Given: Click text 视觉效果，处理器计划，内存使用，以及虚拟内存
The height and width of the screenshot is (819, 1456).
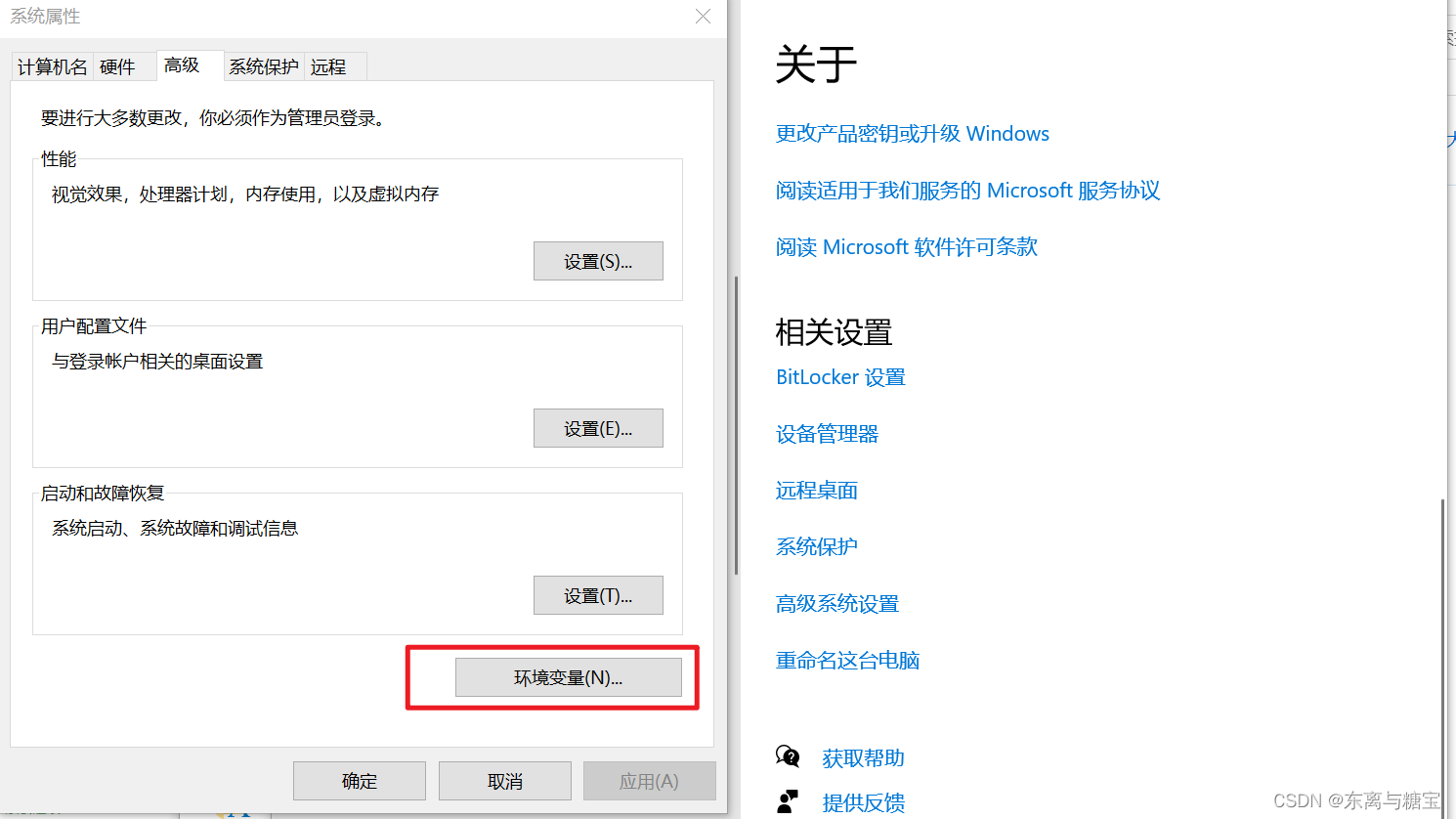Looking at the screenshot, I should click(245, 194).
